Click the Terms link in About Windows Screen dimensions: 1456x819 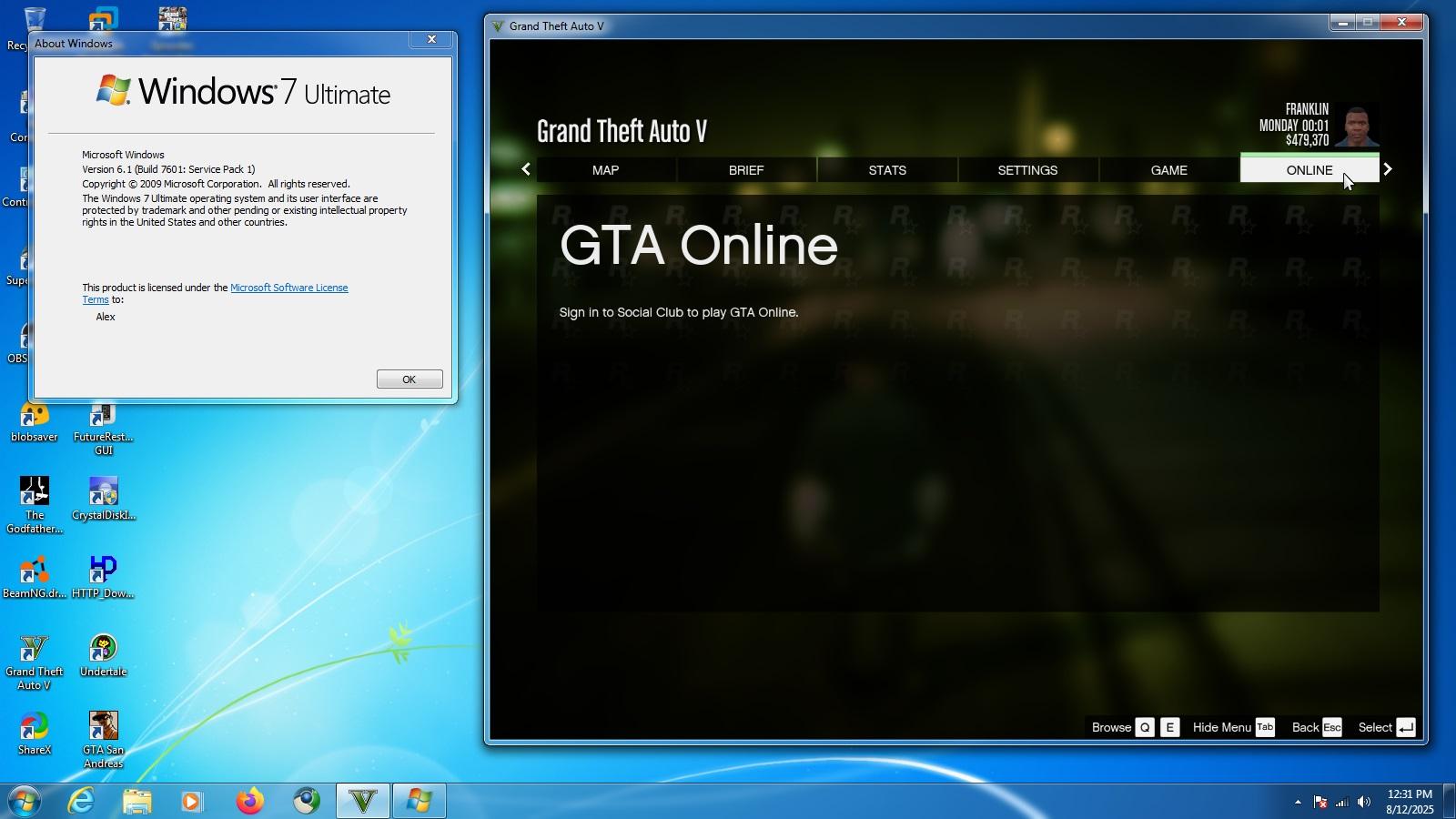pyautogui.click(x=96, y=299)
